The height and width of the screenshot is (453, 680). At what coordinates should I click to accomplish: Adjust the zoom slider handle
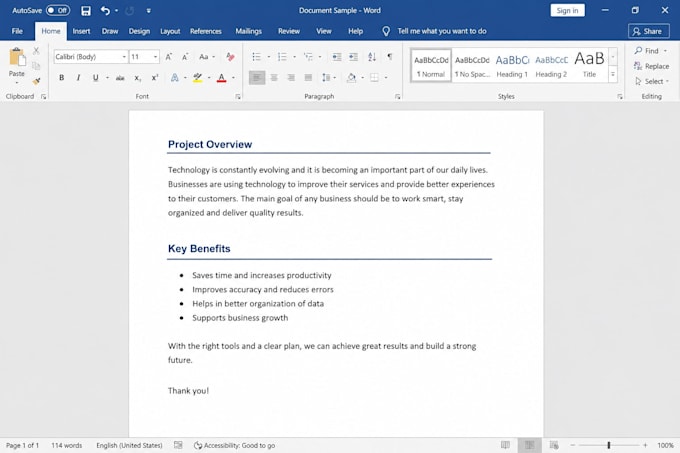[609, 445]
